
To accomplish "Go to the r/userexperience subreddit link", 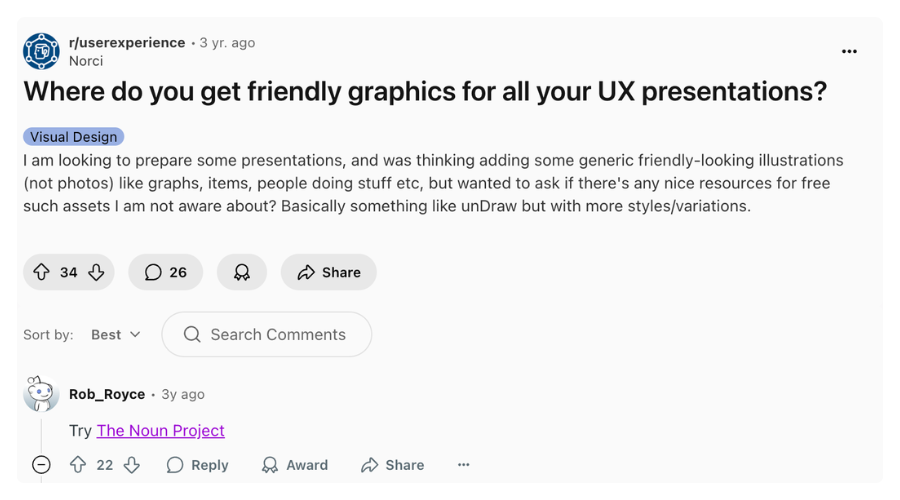I will (127, 42).
